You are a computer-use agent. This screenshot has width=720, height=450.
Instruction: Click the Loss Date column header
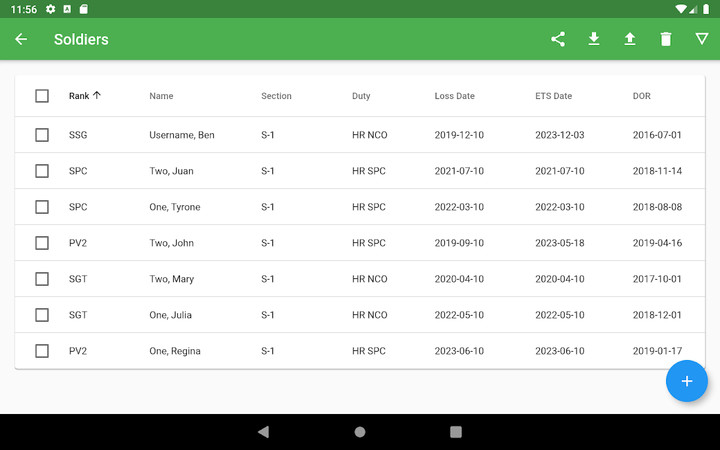point(454,96)
